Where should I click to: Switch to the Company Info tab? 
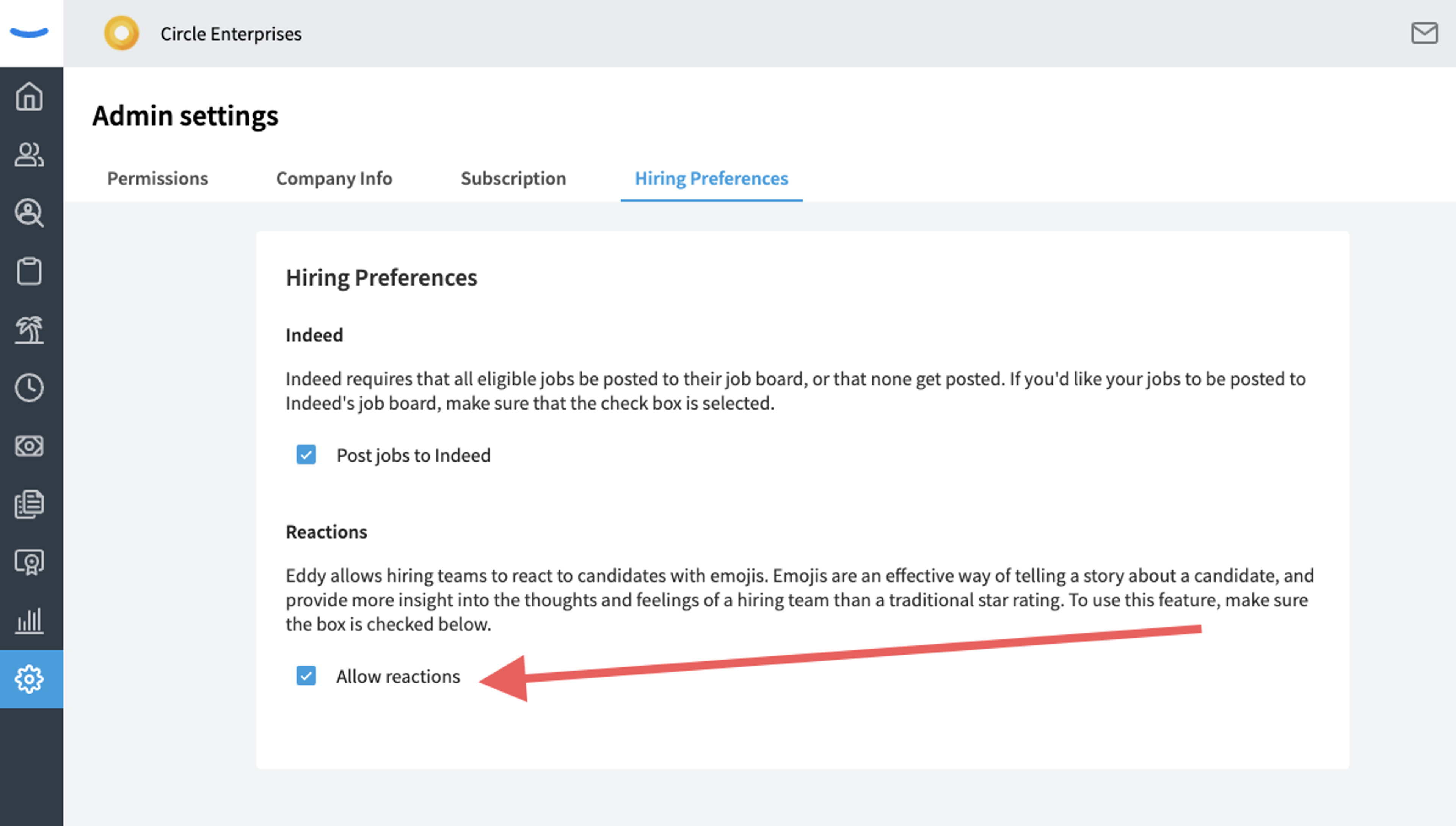click(334, 179)
